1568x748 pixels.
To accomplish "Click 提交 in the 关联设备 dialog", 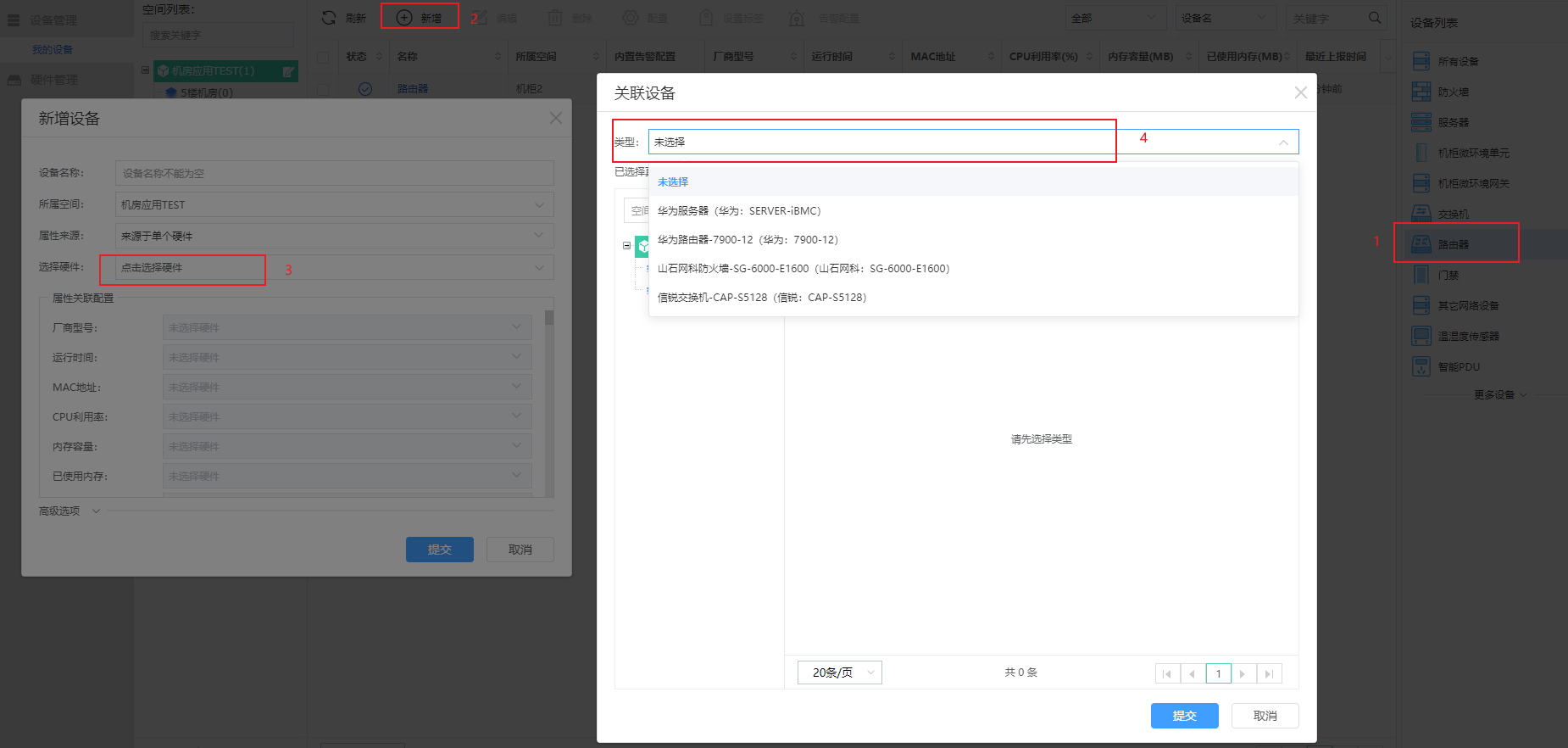I will coord(1184,716).
